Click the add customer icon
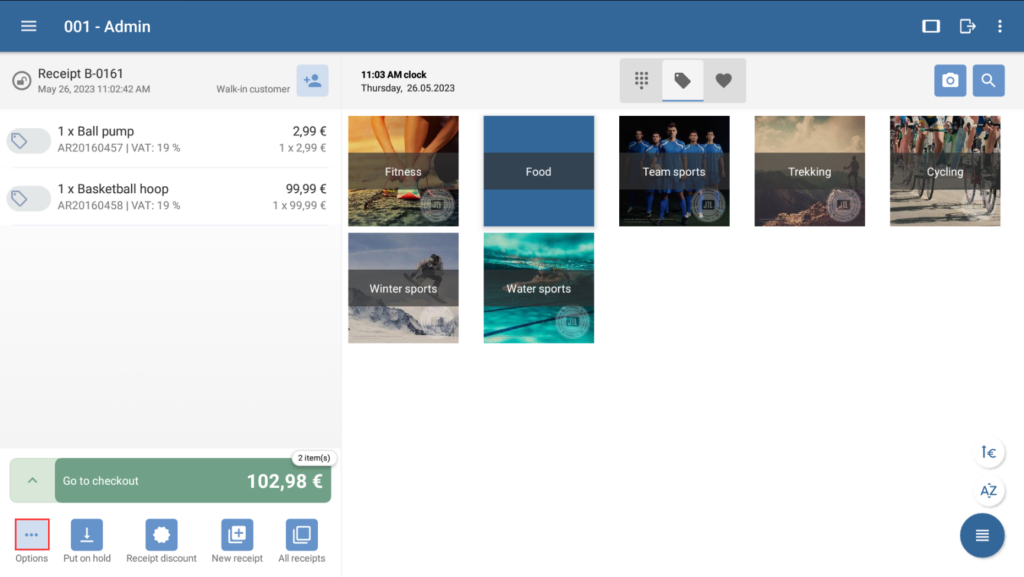 [x=312, y=81]
